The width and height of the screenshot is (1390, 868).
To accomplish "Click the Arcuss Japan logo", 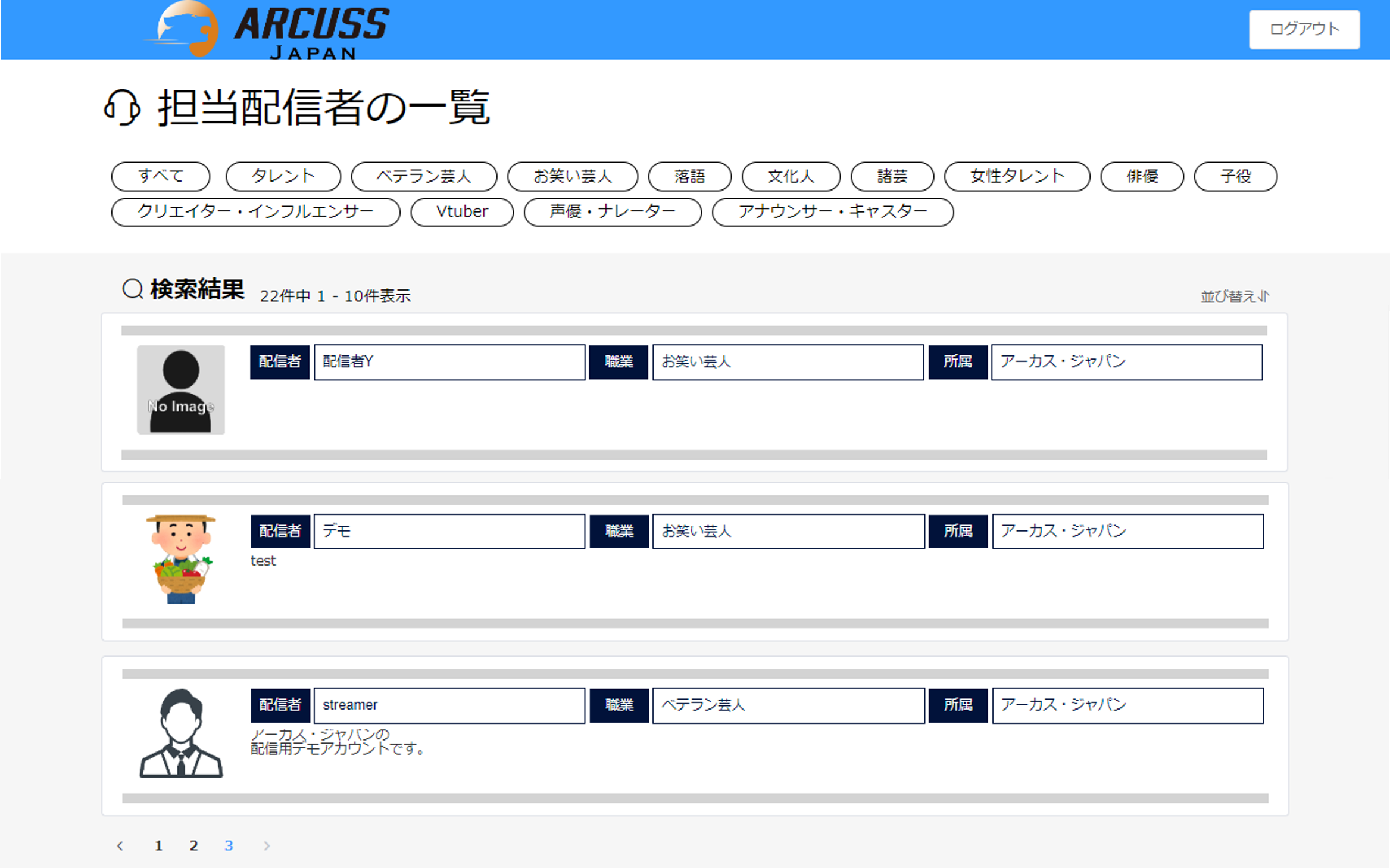I will click(268, 30).
